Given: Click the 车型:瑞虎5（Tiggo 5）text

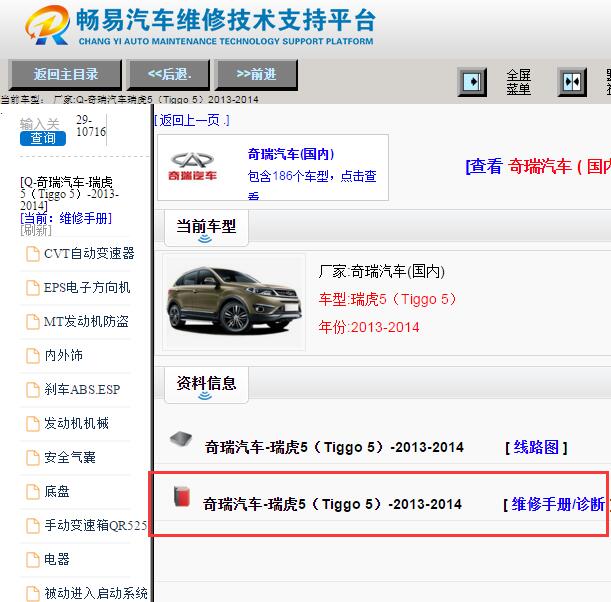Looking at the screenshot, I should (x=387, y=299).
